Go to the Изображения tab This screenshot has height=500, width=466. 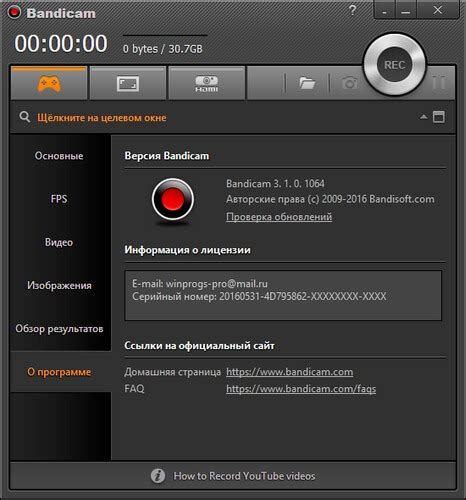59,285
